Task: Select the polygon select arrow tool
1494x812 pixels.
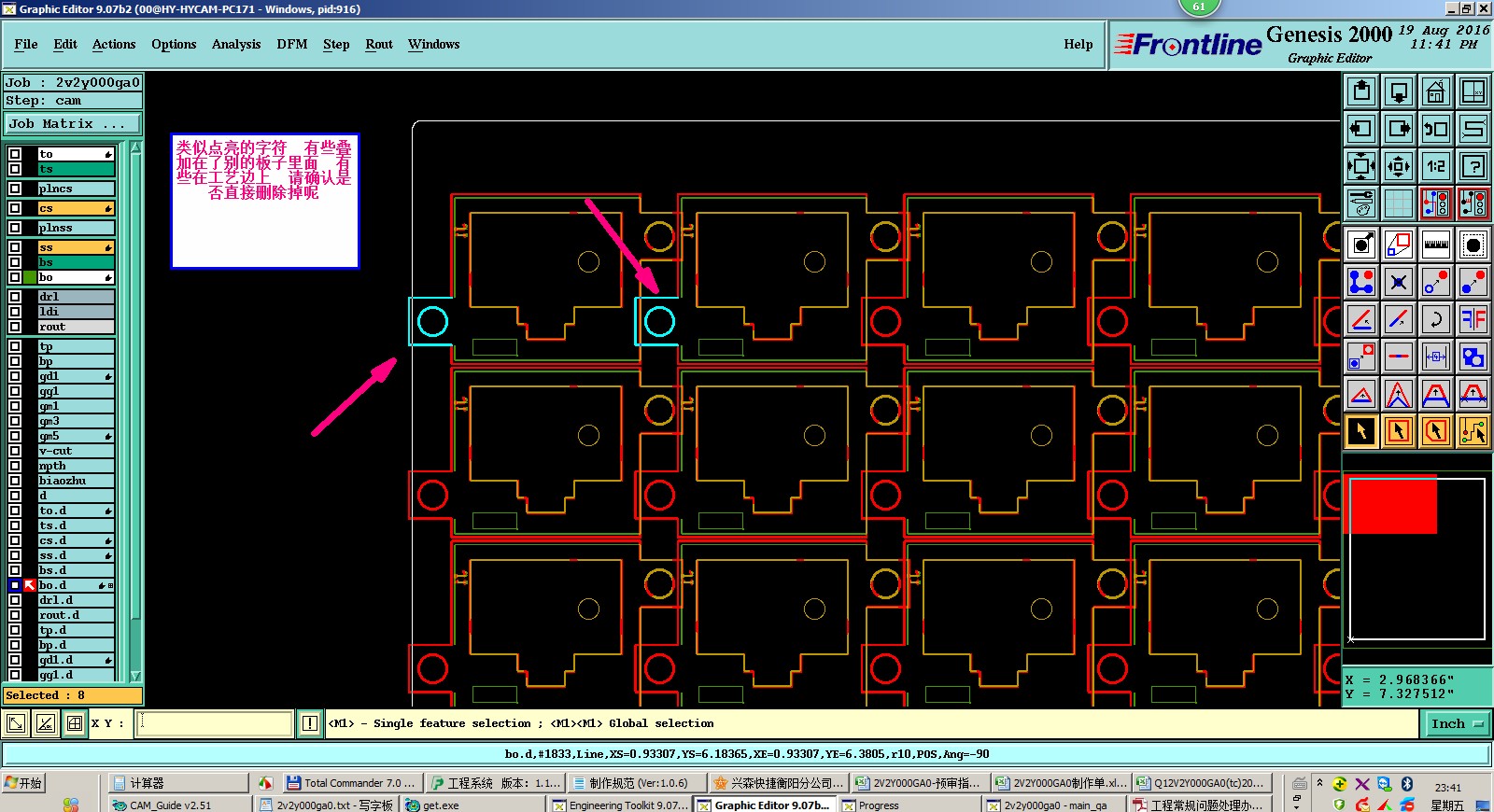Action: (x=1436, y=431)
